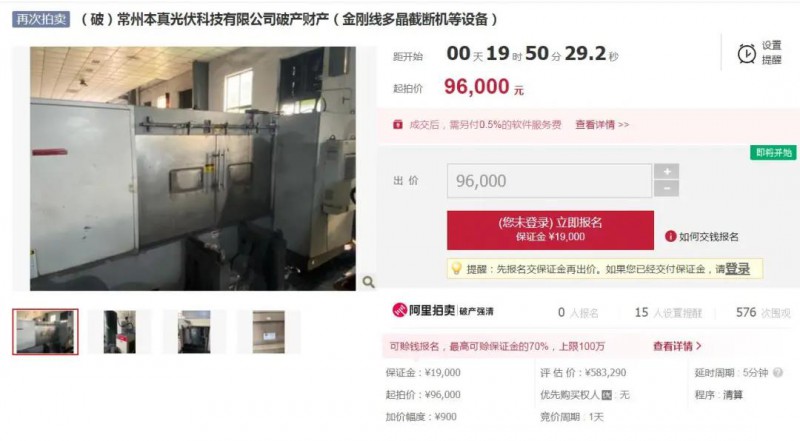
Task: Select the first selected machine thumbnail
Action: (x=45, y=332)
